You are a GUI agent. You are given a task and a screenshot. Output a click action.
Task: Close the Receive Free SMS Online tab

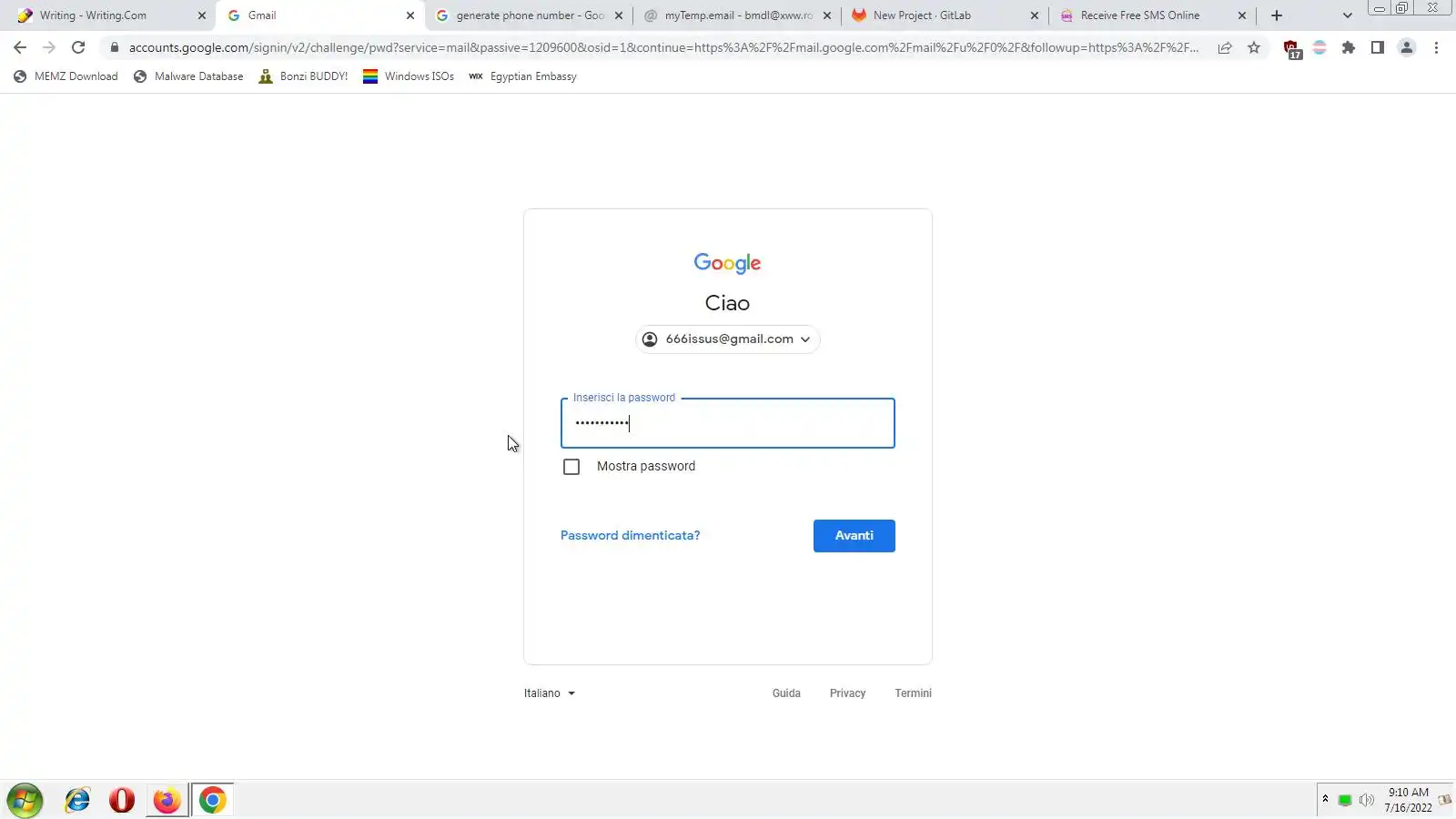pos(1242,15)
